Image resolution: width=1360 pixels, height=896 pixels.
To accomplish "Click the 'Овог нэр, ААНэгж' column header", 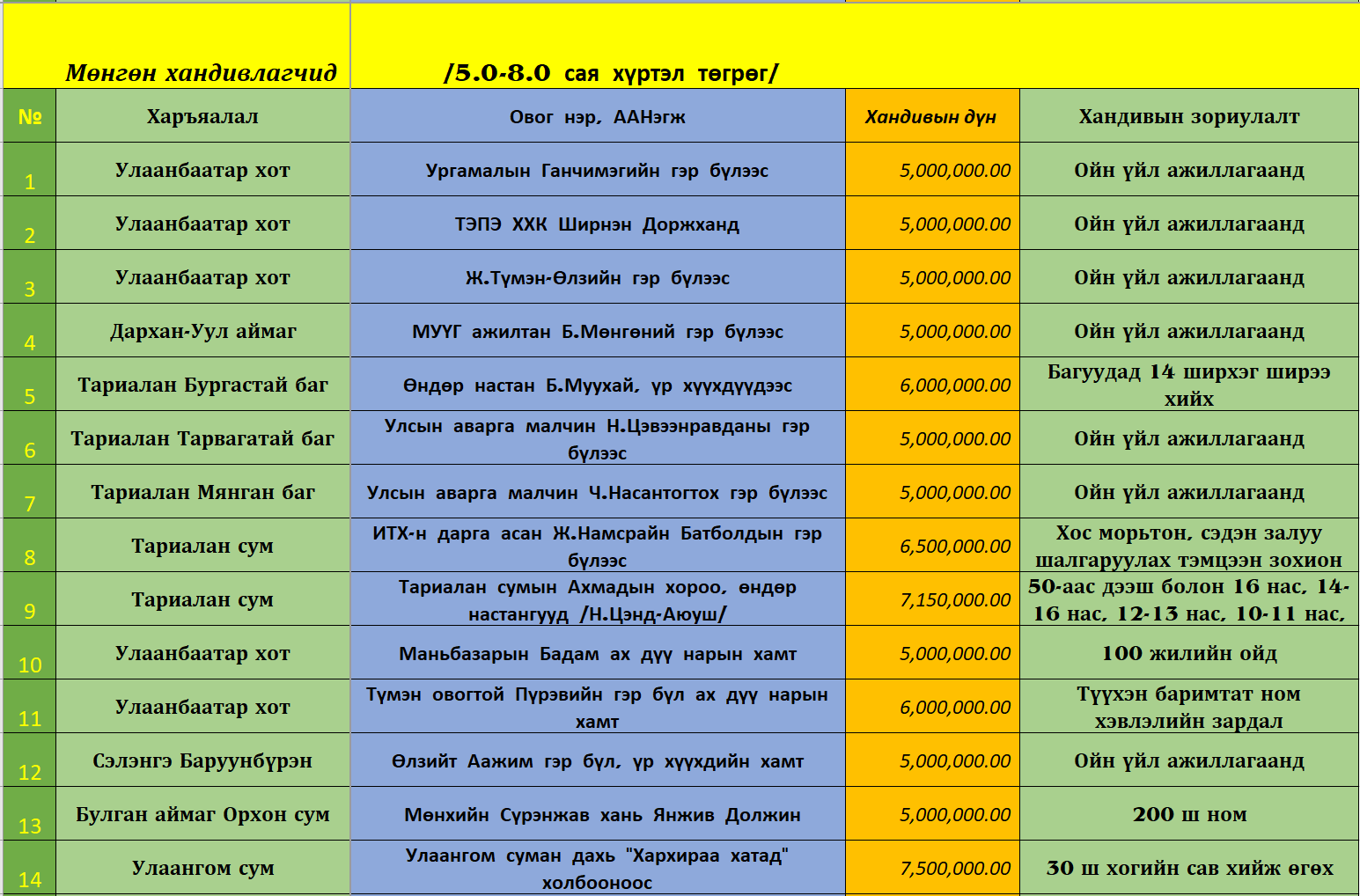I will [x=597, y=116].
